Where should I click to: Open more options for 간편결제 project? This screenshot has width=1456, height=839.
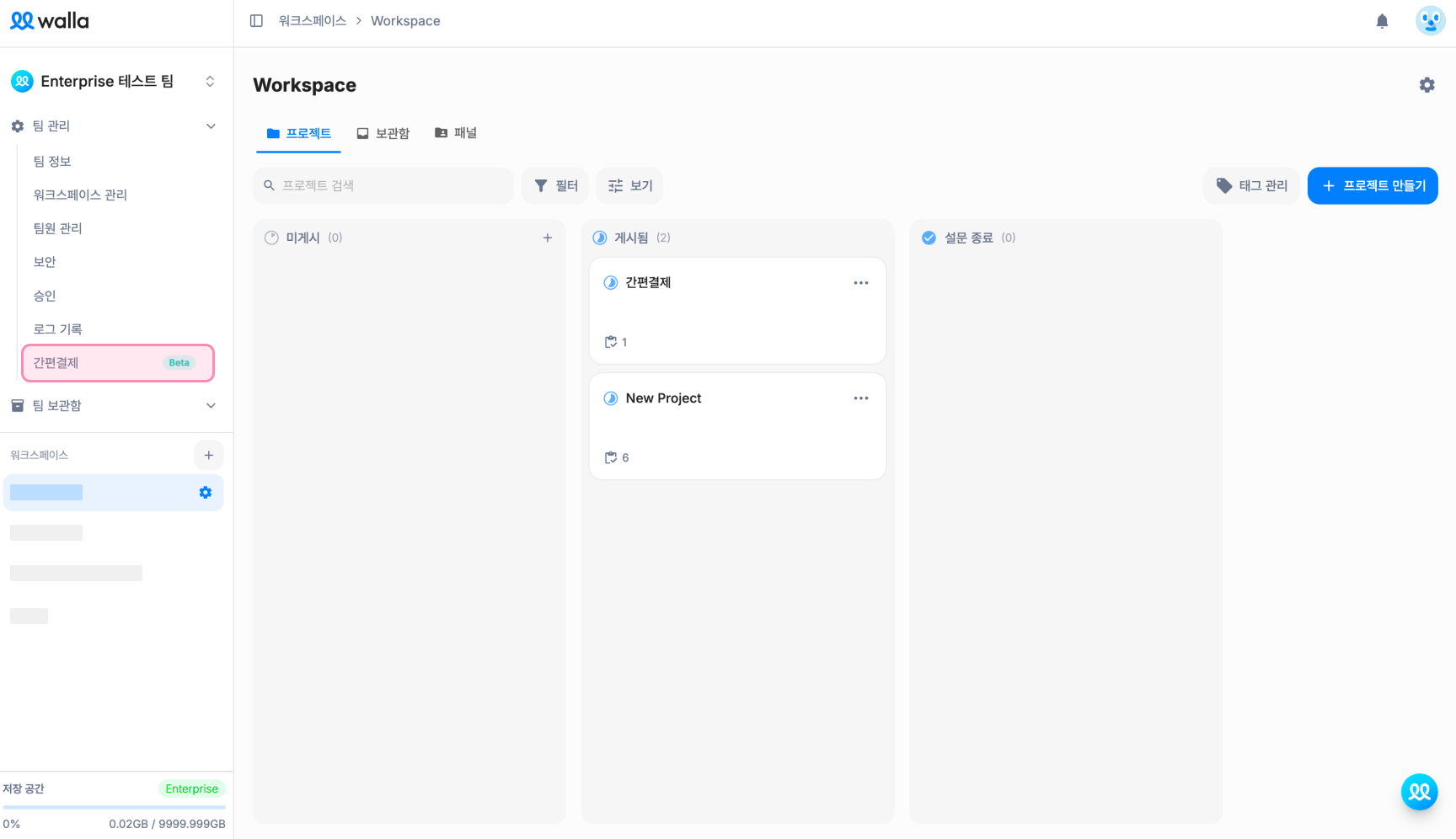[x=860, y=283]
